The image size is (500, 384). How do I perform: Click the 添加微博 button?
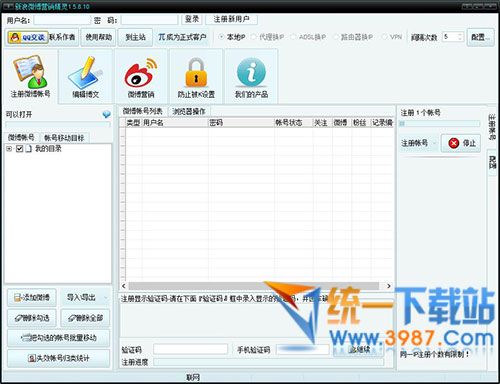32,298
